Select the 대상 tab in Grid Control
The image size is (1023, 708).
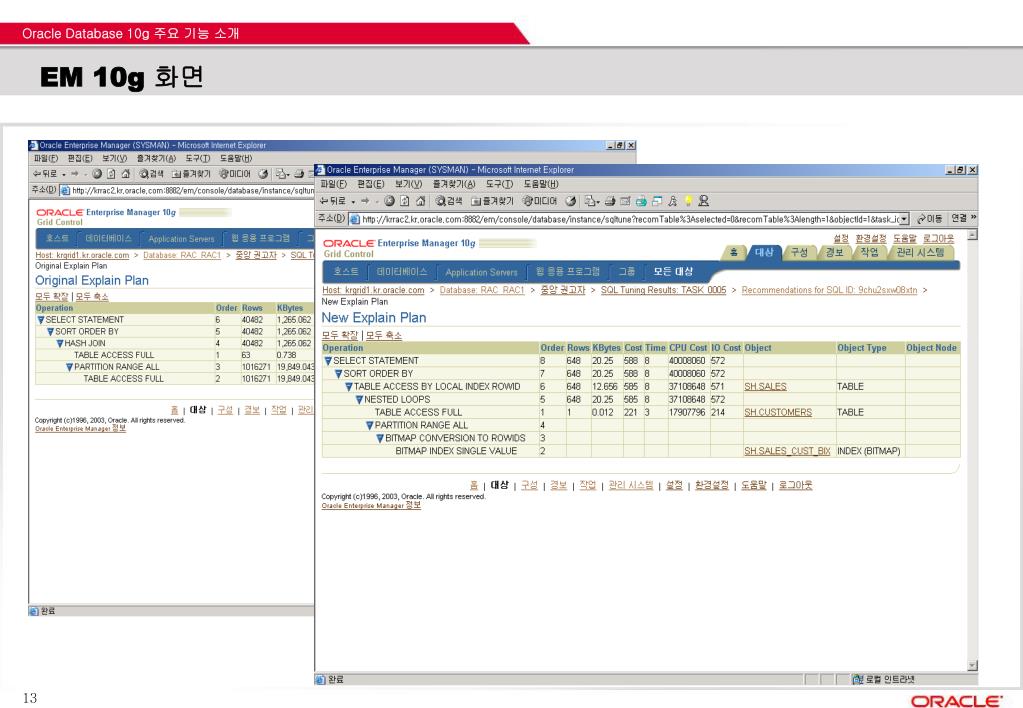coord(764,252)
